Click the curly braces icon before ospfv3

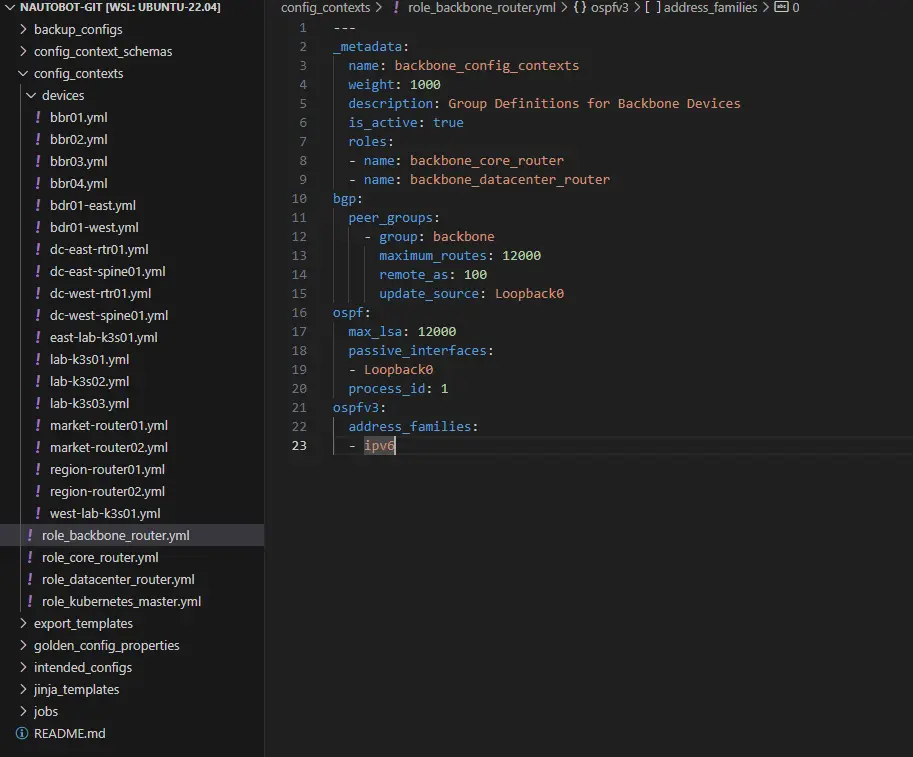click(x=579, y=8)
